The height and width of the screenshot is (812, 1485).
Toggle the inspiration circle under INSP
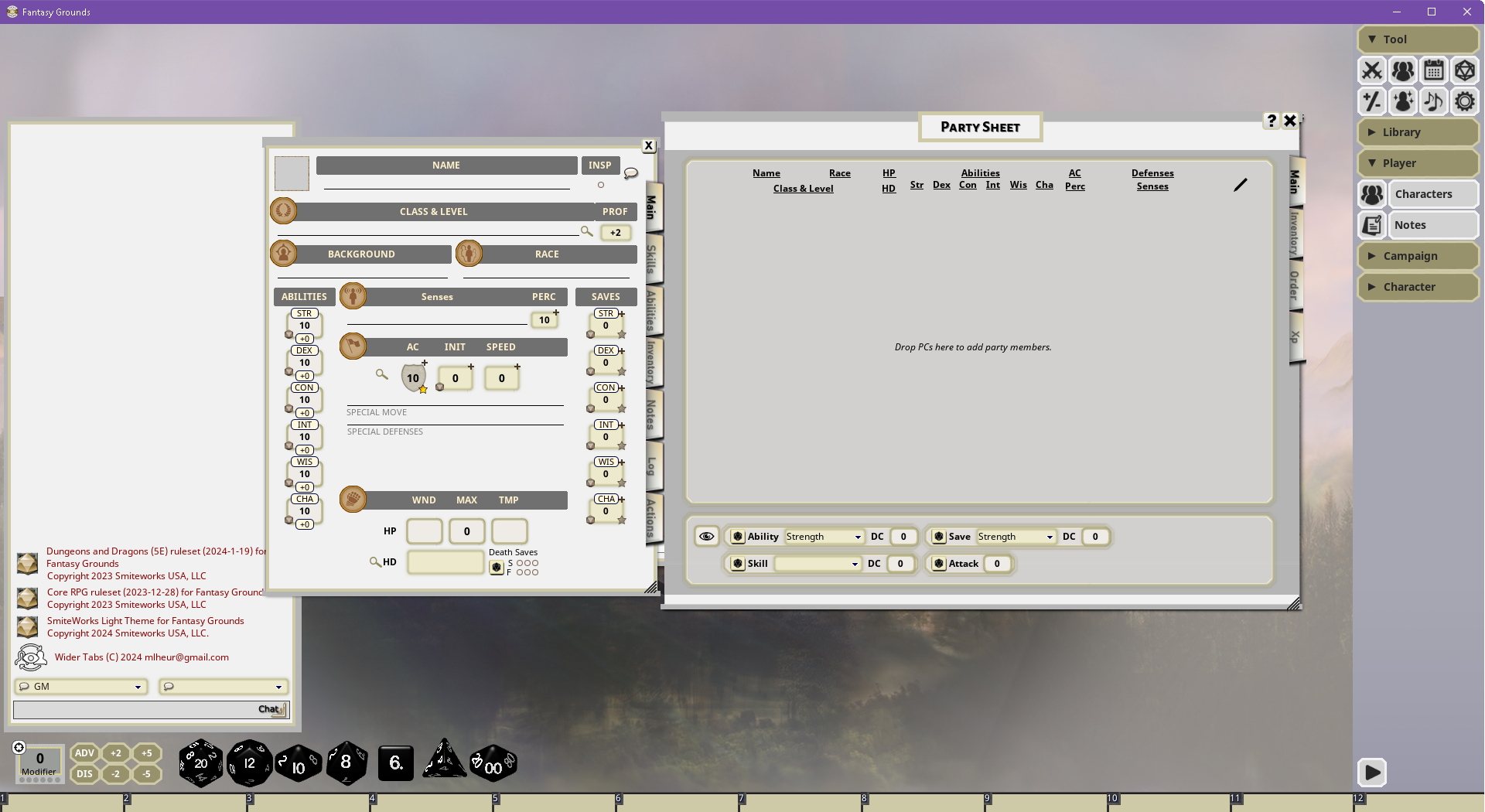(600, 185)
